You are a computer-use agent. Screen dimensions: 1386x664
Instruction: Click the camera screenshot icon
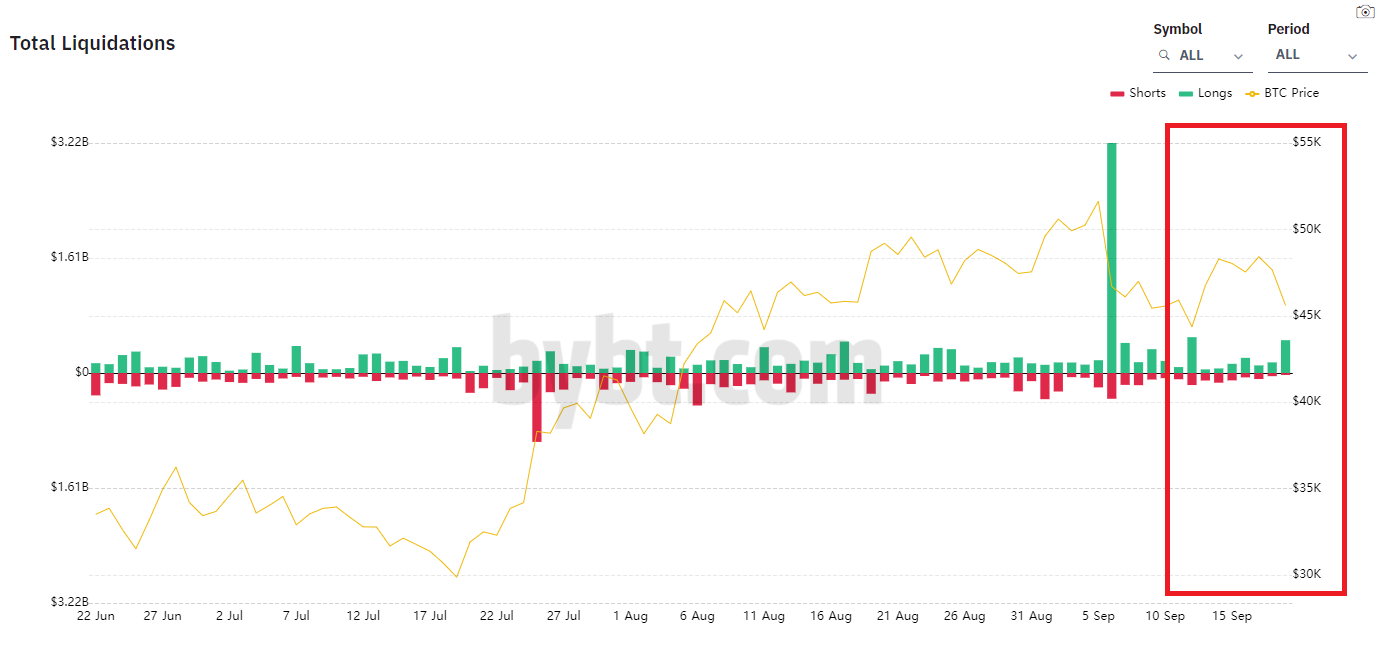(1364, 11)
